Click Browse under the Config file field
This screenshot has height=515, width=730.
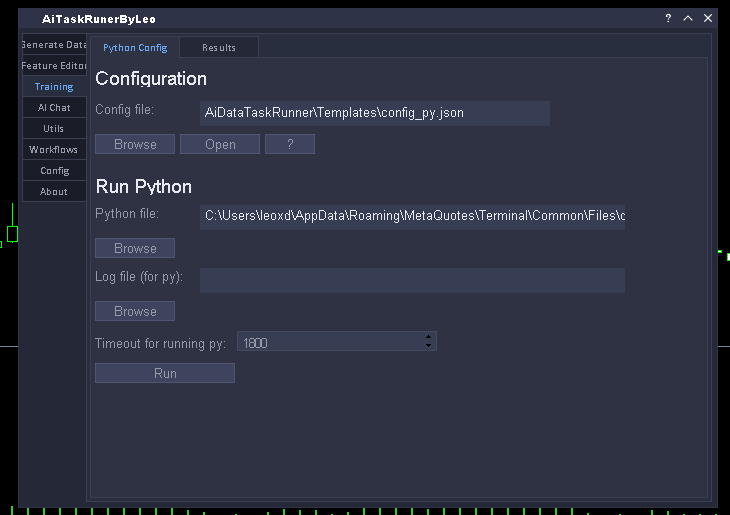pos(135,144)
